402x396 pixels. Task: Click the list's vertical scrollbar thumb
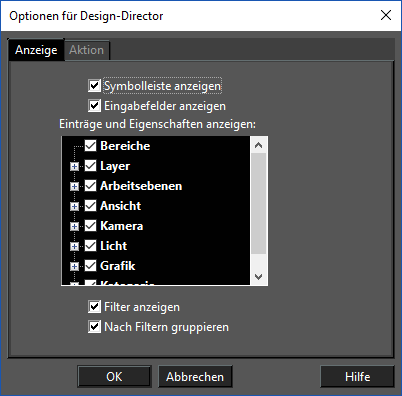point(259,204)
